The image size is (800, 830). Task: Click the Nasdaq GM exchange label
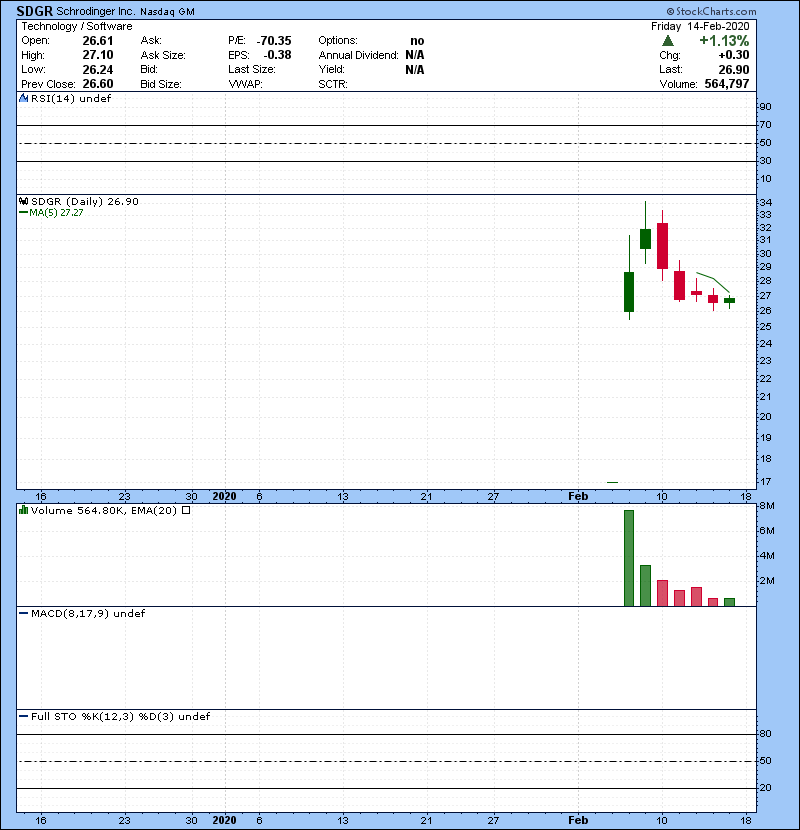point(167,12)
